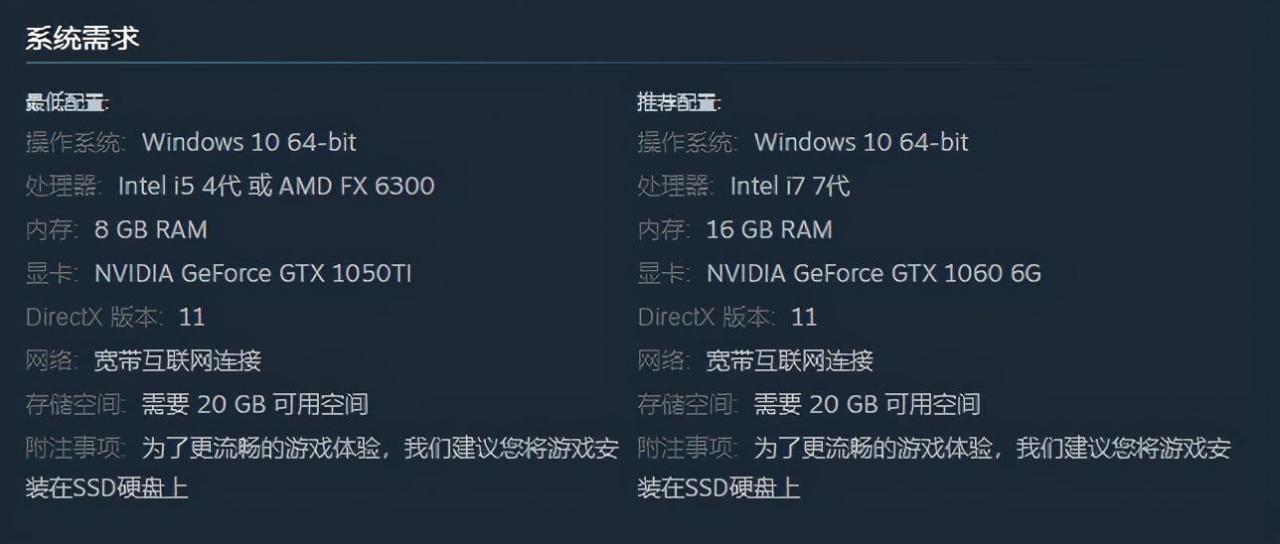This screenshot has width=1280, height=544.
Task: Click the recommended 装在SSD硬盘上 note
Action: click(x=719, y=488)
